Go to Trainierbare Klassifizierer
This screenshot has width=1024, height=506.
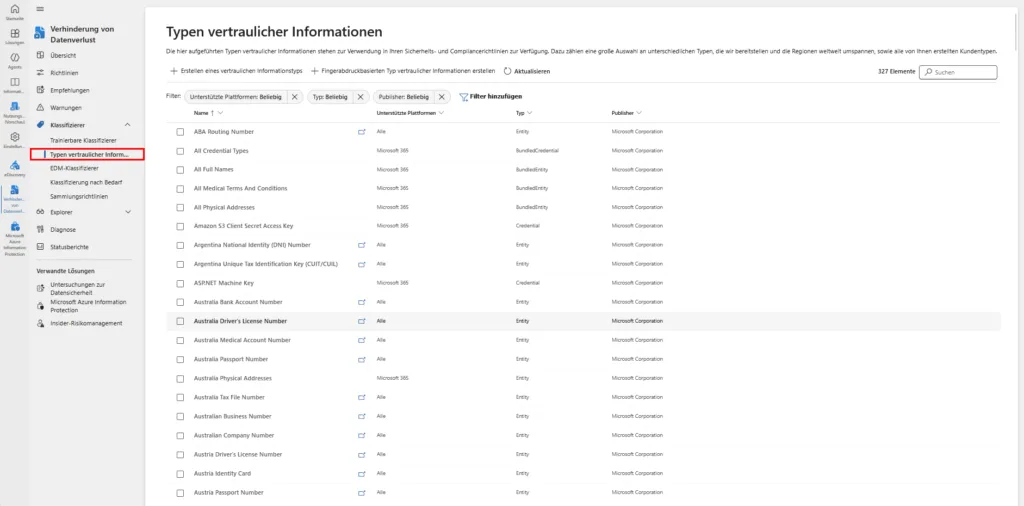click(83, 140)
